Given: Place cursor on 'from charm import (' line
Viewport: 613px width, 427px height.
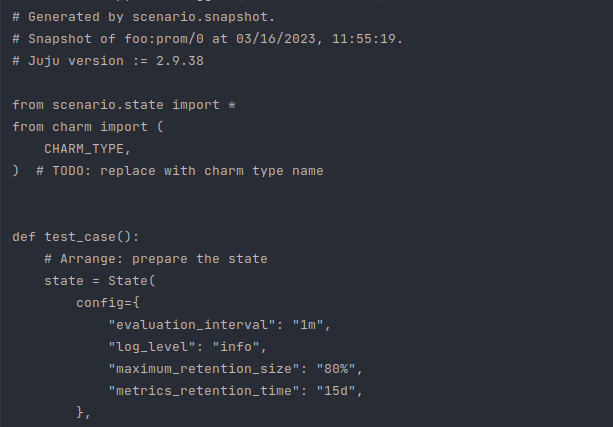Looking at the screenshot, I should (88, 127).
